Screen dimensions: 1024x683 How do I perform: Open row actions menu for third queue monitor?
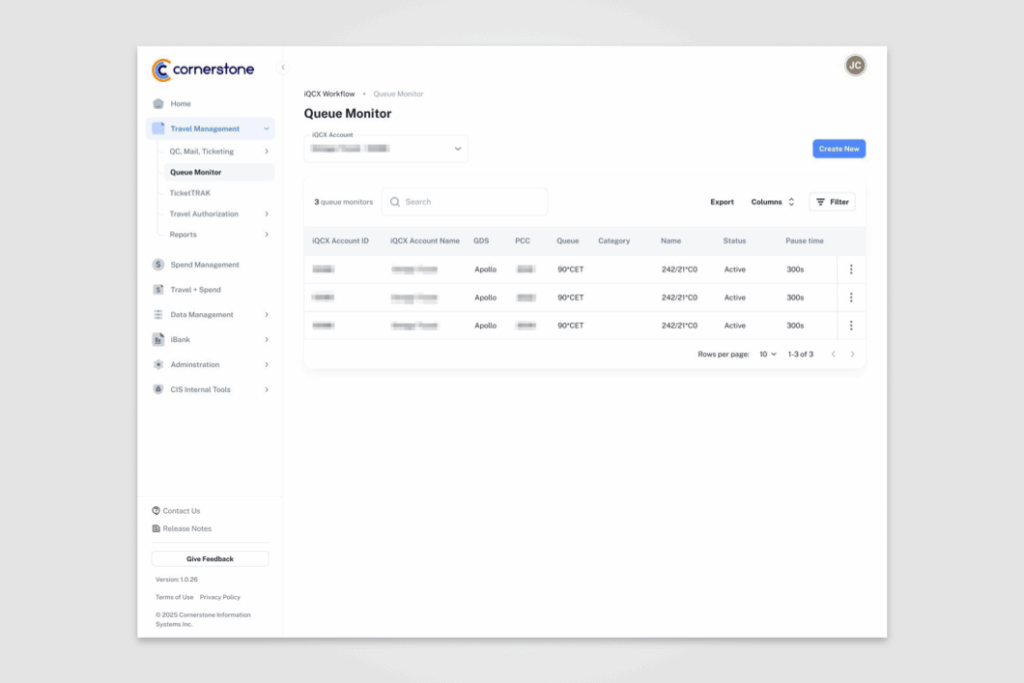851,325
